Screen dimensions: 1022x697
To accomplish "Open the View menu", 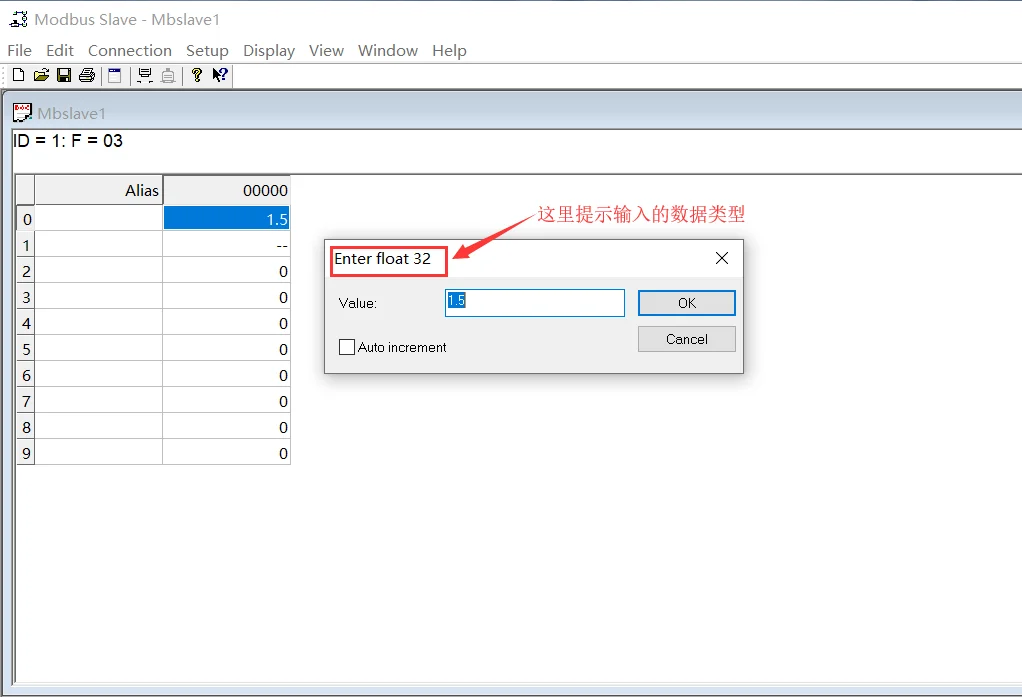I will 326,51.
